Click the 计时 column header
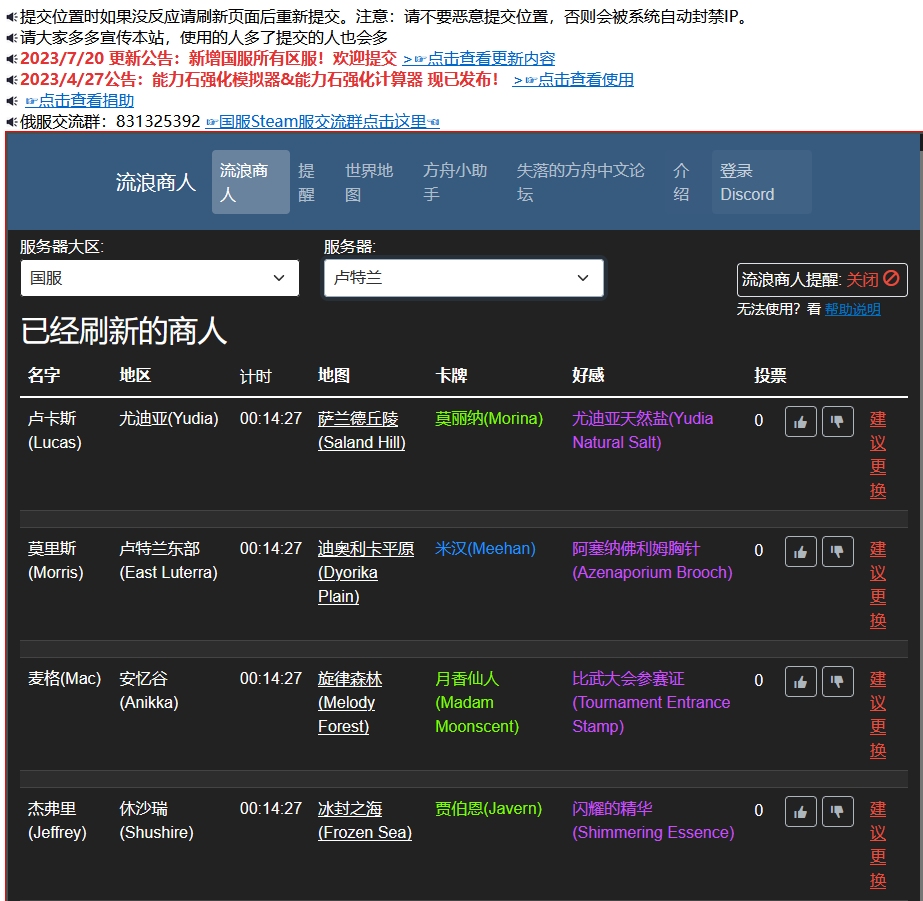This screenshot has width=923, height=901. (x=255, y=376)
